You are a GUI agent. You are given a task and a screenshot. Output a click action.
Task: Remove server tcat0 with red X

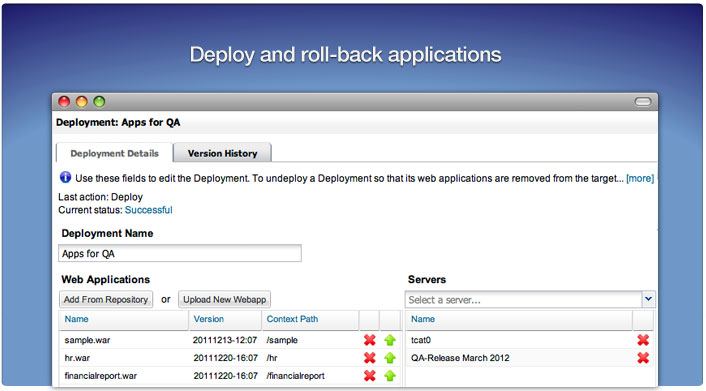643,340
